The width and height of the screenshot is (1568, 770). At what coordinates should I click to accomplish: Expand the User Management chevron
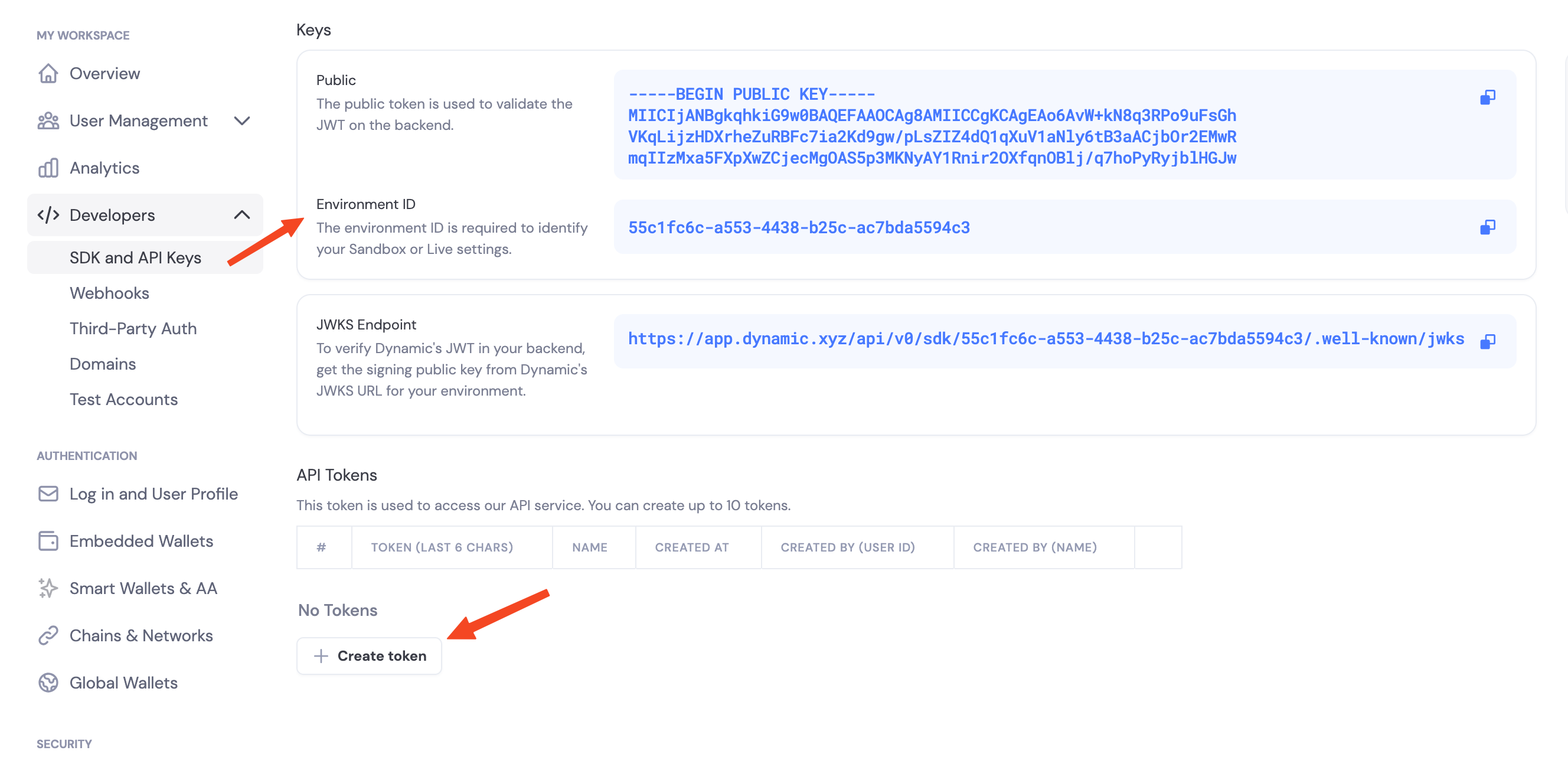click(x=242, y=121)
